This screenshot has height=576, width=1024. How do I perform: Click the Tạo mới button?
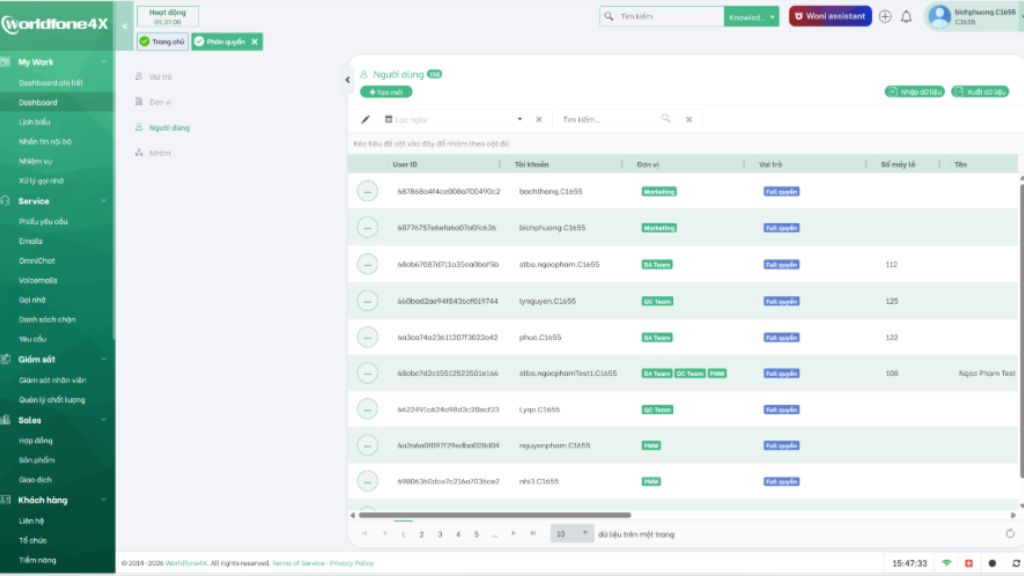(386, 92)
